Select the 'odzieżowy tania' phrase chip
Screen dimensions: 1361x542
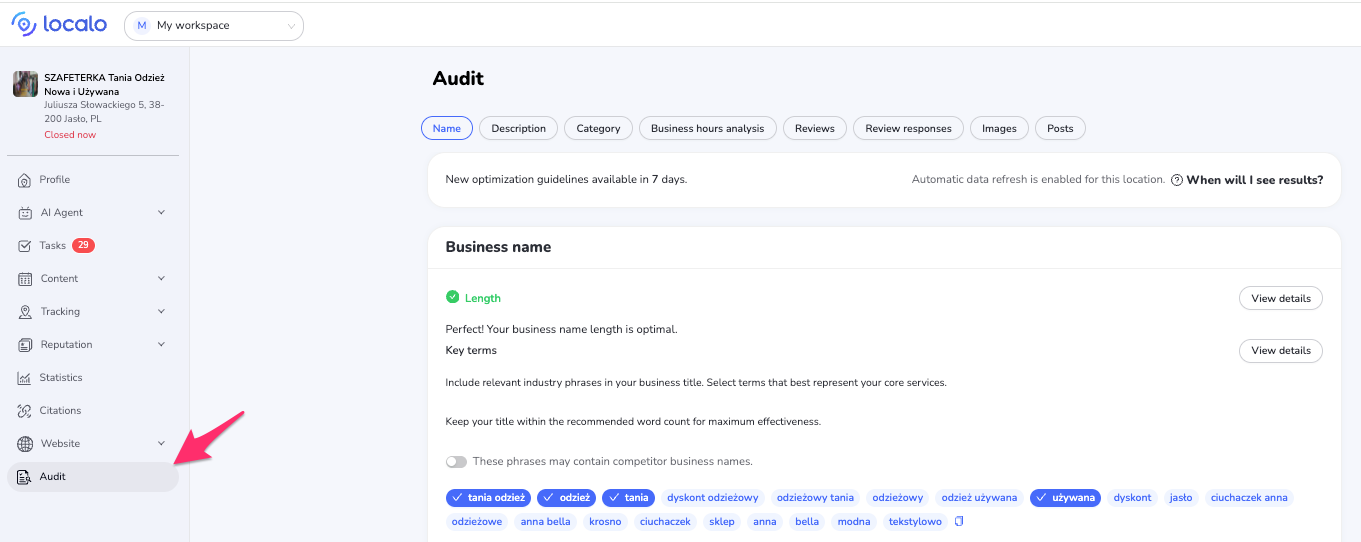[815, 497]
